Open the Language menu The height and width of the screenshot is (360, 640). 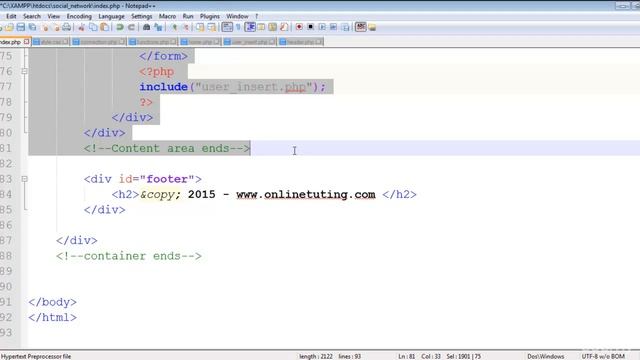coord(111,16)
